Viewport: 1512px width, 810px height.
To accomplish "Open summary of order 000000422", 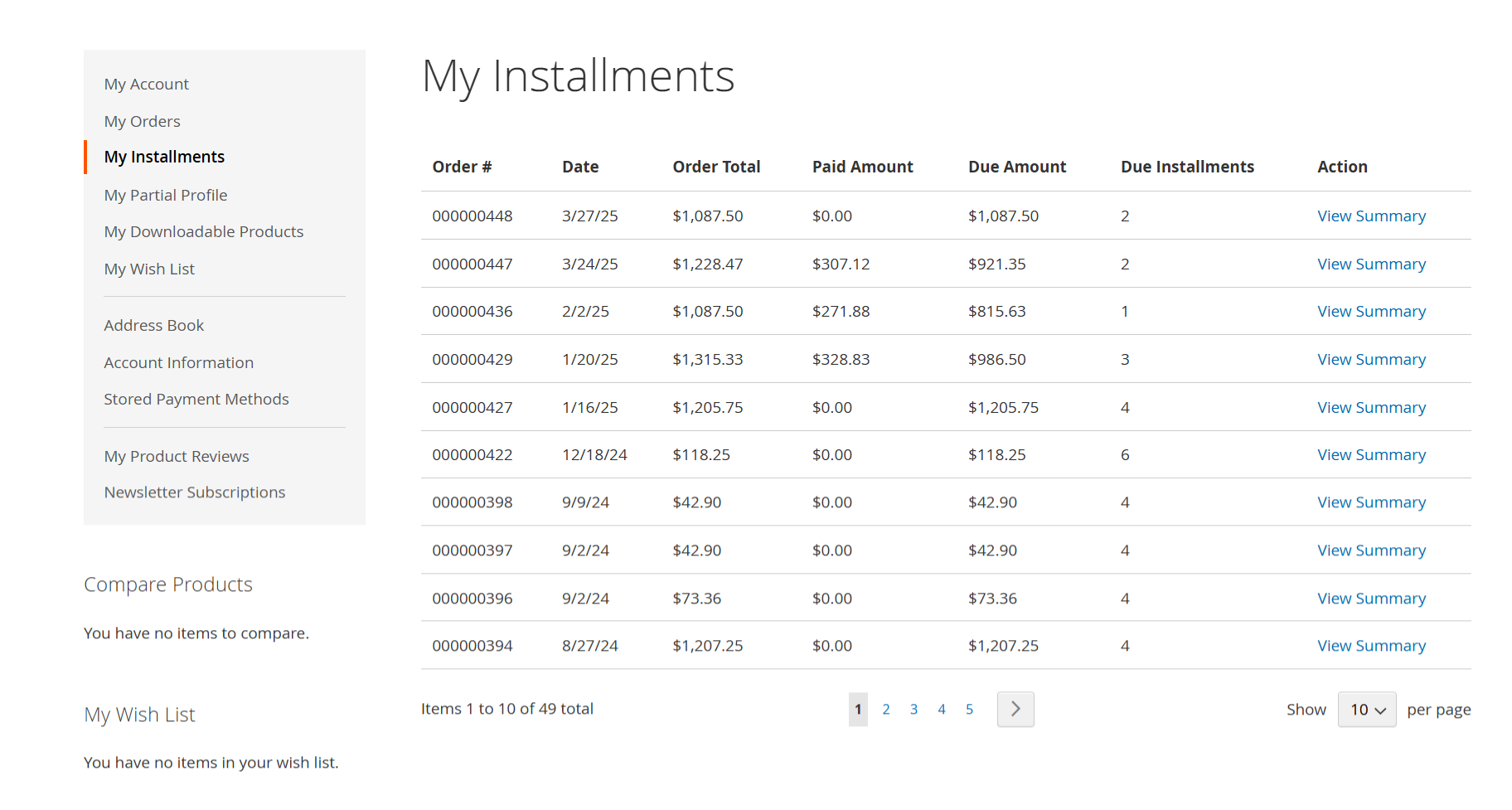I will [1371, 454].
